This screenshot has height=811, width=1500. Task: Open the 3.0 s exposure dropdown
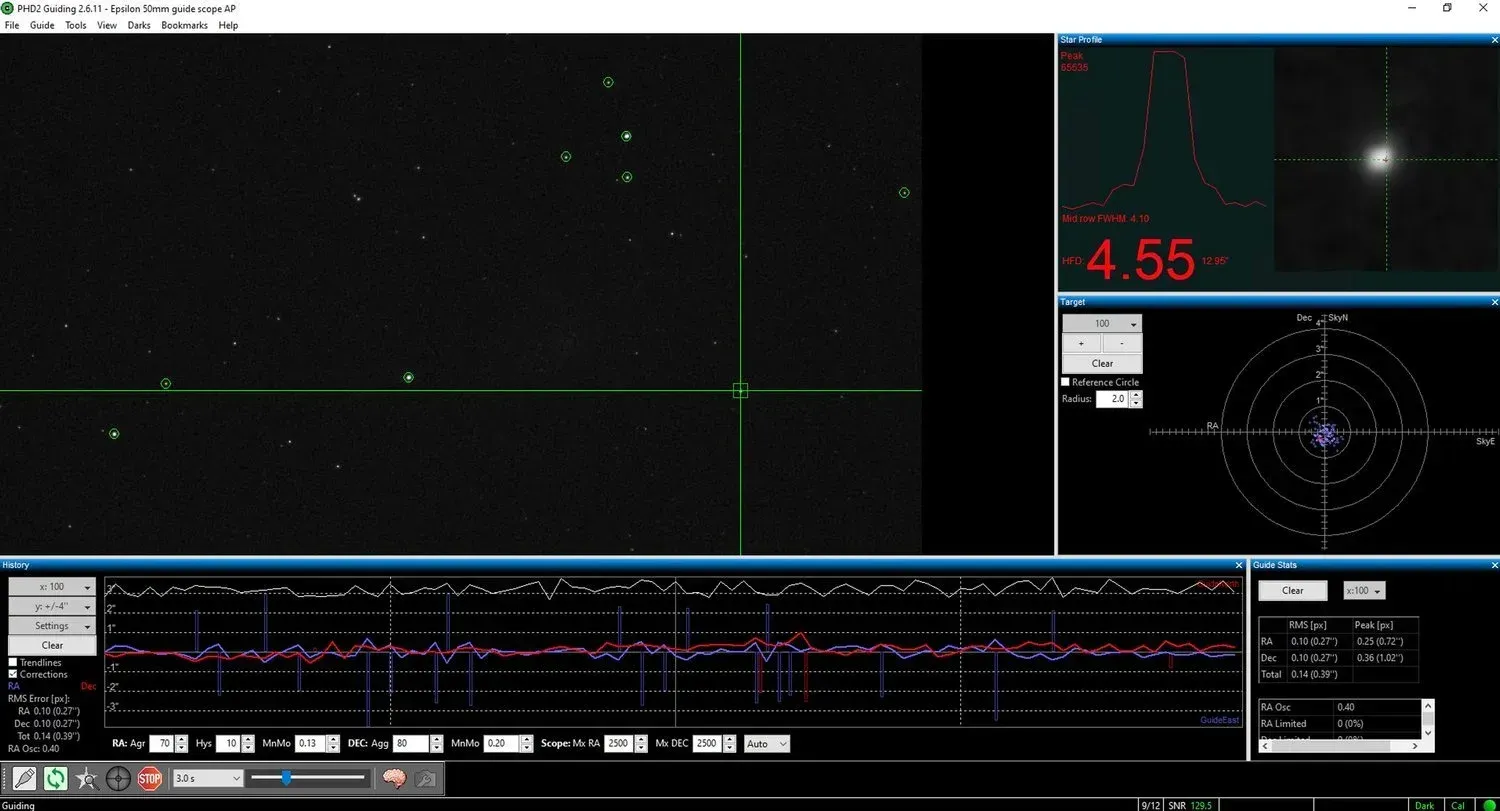click(x=208, y=778)
